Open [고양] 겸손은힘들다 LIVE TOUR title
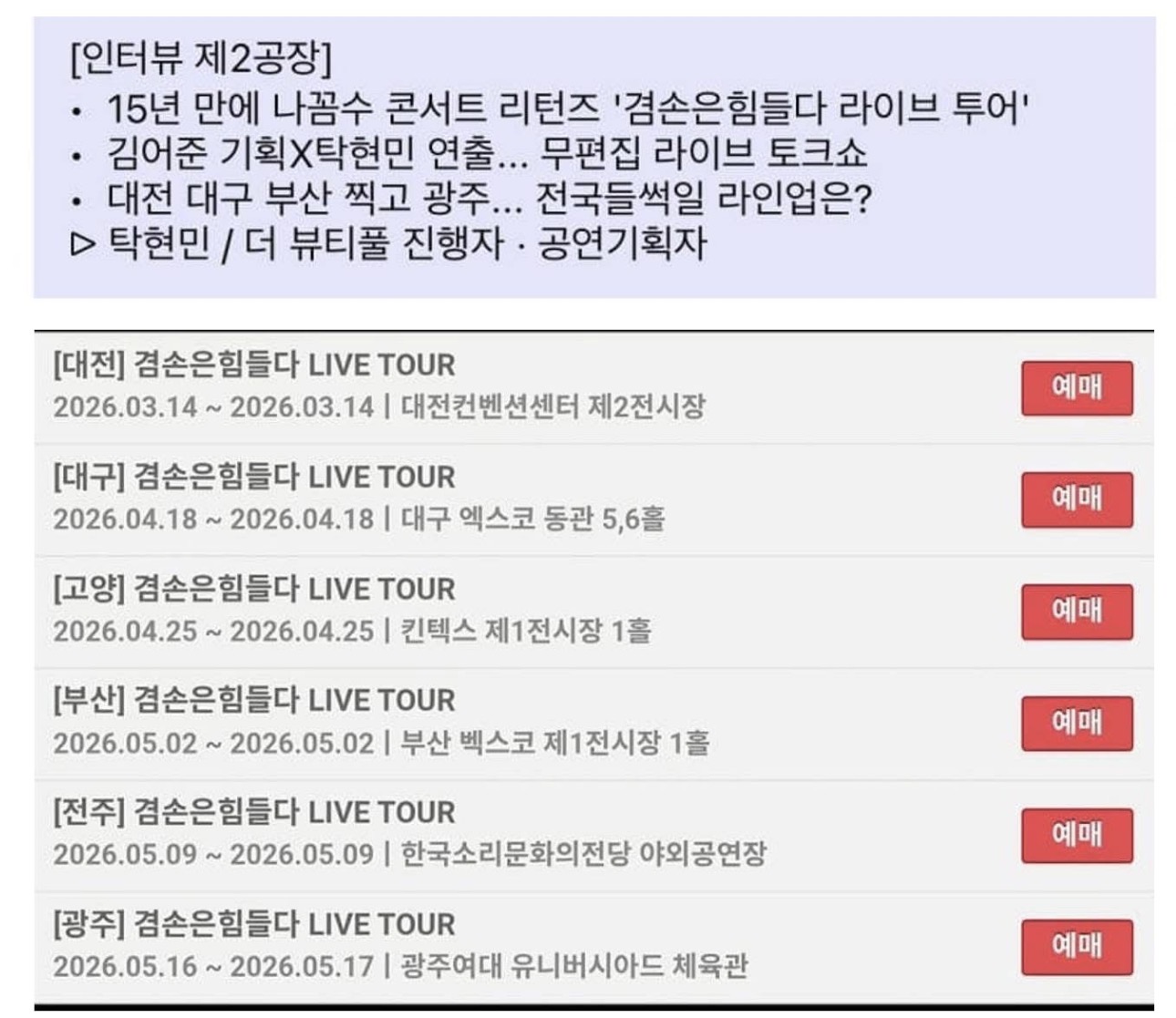This screenshot has height=1018, width=1176. [x=253, y=589]
